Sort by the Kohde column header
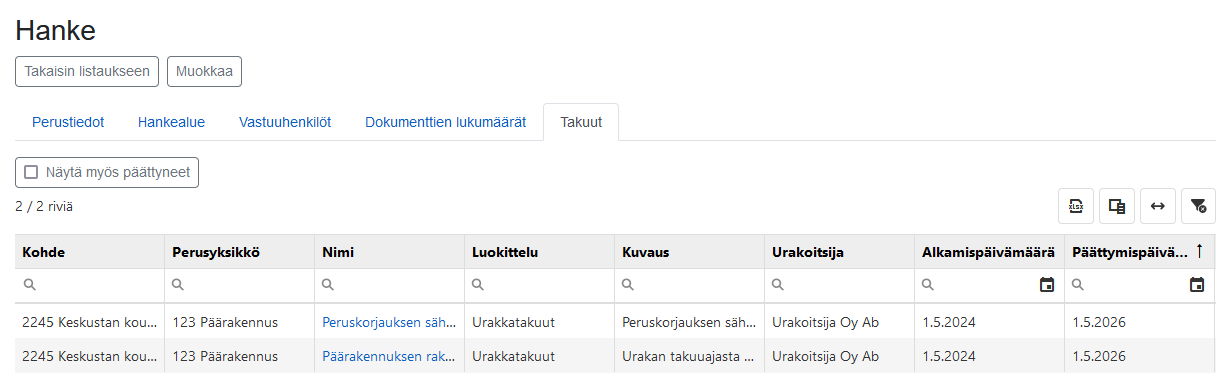 [x=90, y=252]
